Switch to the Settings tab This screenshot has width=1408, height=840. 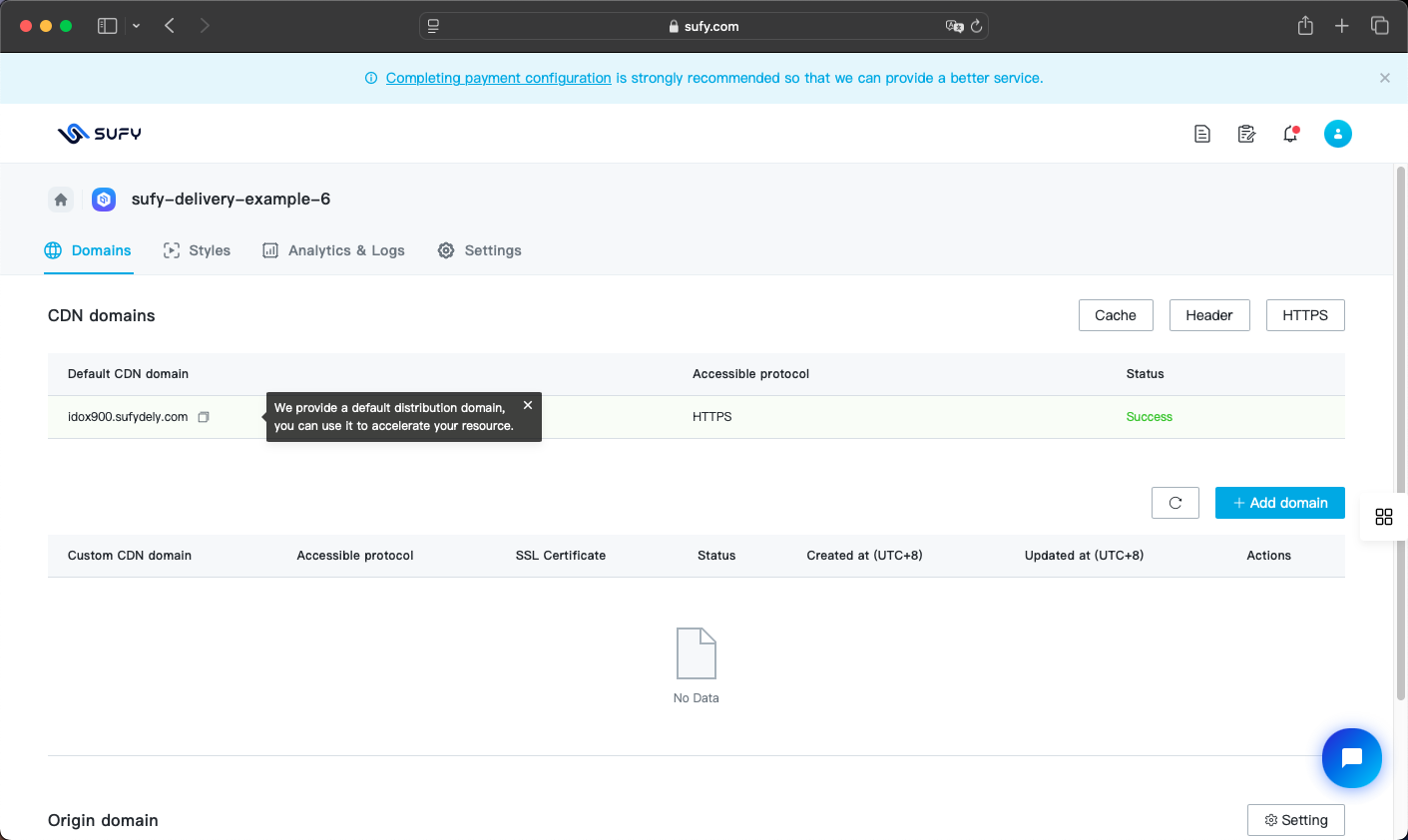coord(480,250)
